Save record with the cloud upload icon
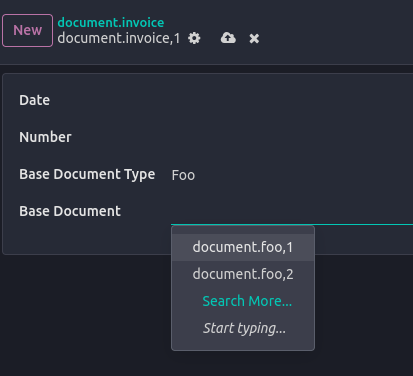 pyautogui.click(x=228, y=38)
